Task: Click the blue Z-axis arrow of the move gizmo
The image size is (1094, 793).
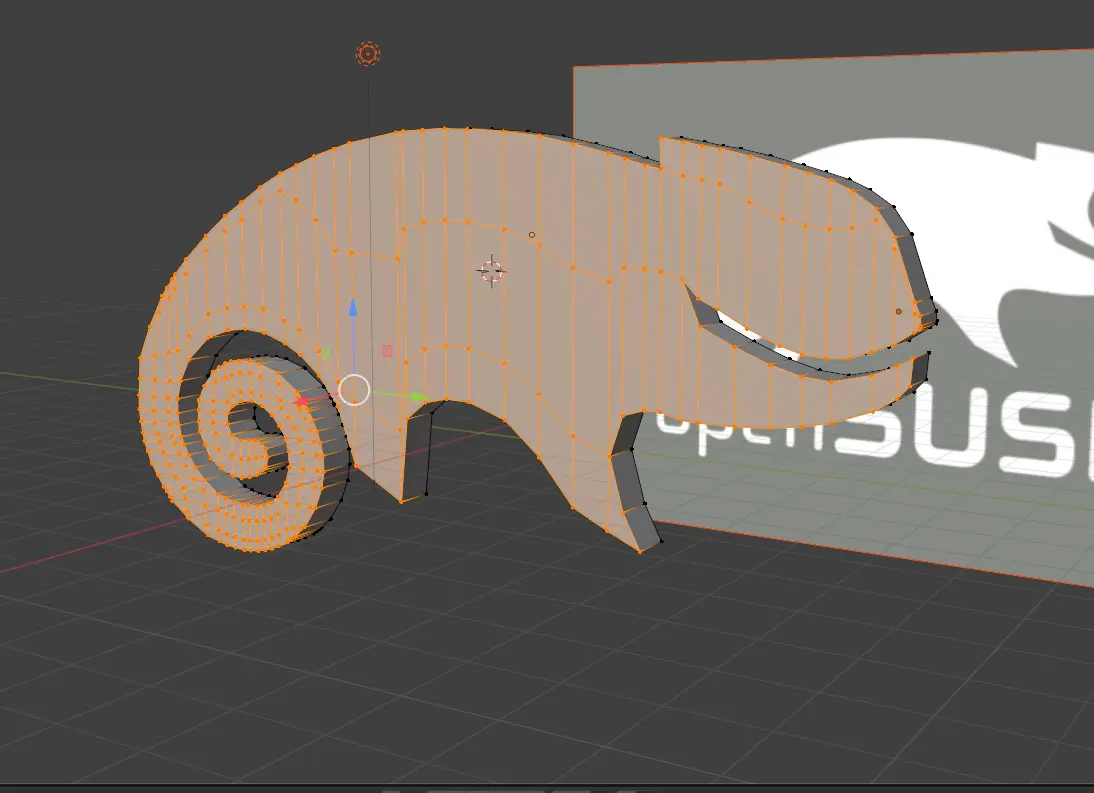Action: (353, 310)
